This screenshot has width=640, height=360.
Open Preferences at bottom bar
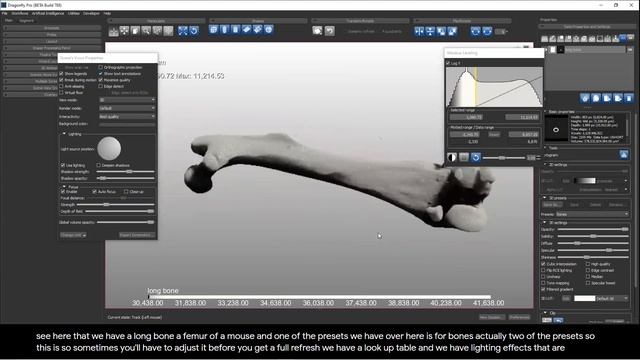519,317
